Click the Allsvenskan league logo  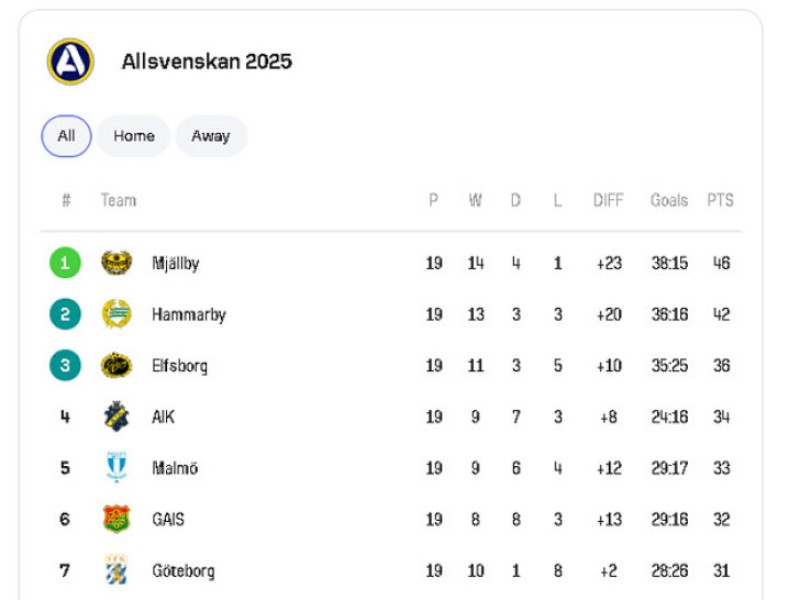tap(70, 62)
